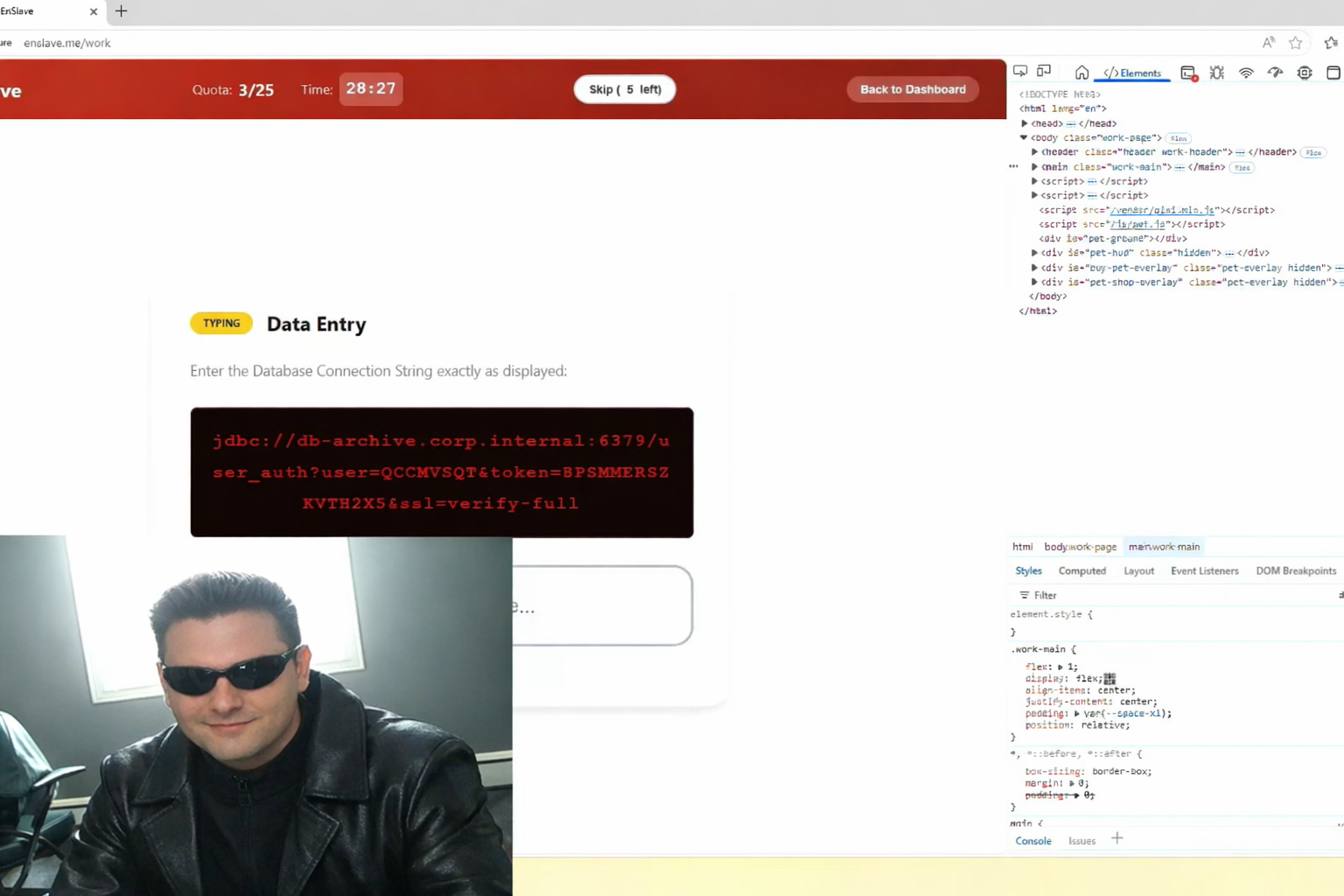The image size is (1344, 896).
Task: Click the Read Aloud icon in the address bar
Action: click(x=1268, y=43)
